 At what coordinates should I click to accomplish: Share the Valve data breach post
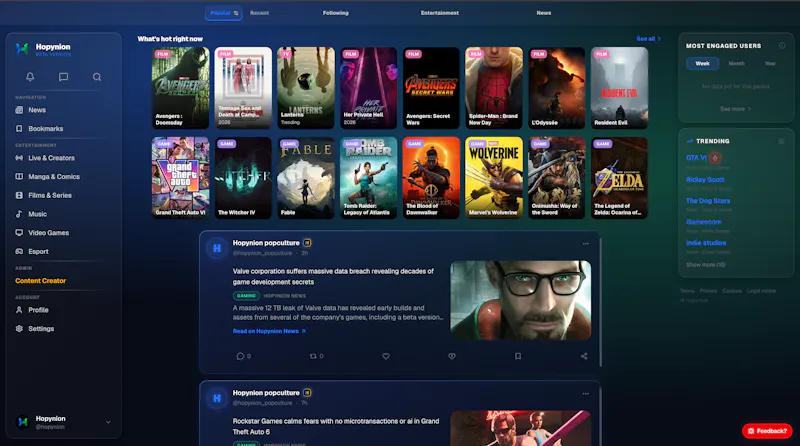tap(584, 356)
